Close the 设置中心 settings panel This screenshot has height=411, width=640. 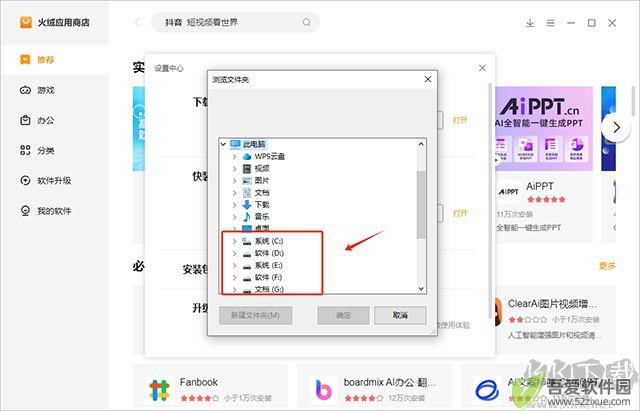[x=482, y=68]
